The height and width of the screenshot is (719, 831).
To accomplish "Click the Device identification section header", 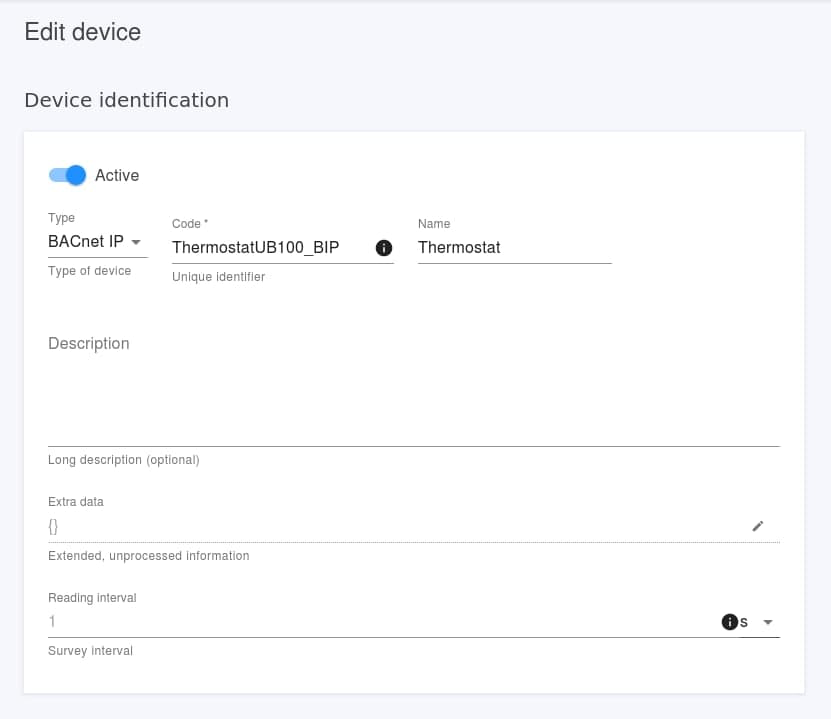I will coord(127,100).
